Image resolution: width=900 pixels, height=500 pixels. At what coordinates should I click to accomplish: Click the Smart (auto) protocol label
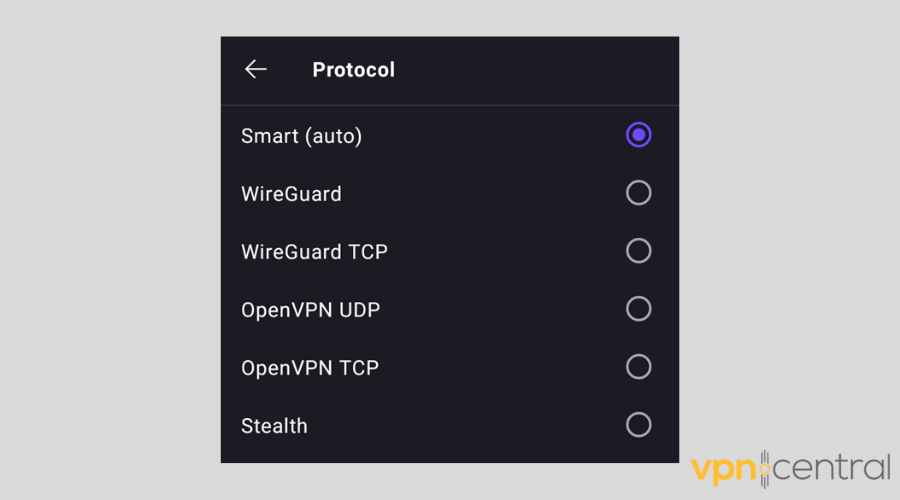click(301, 136)
